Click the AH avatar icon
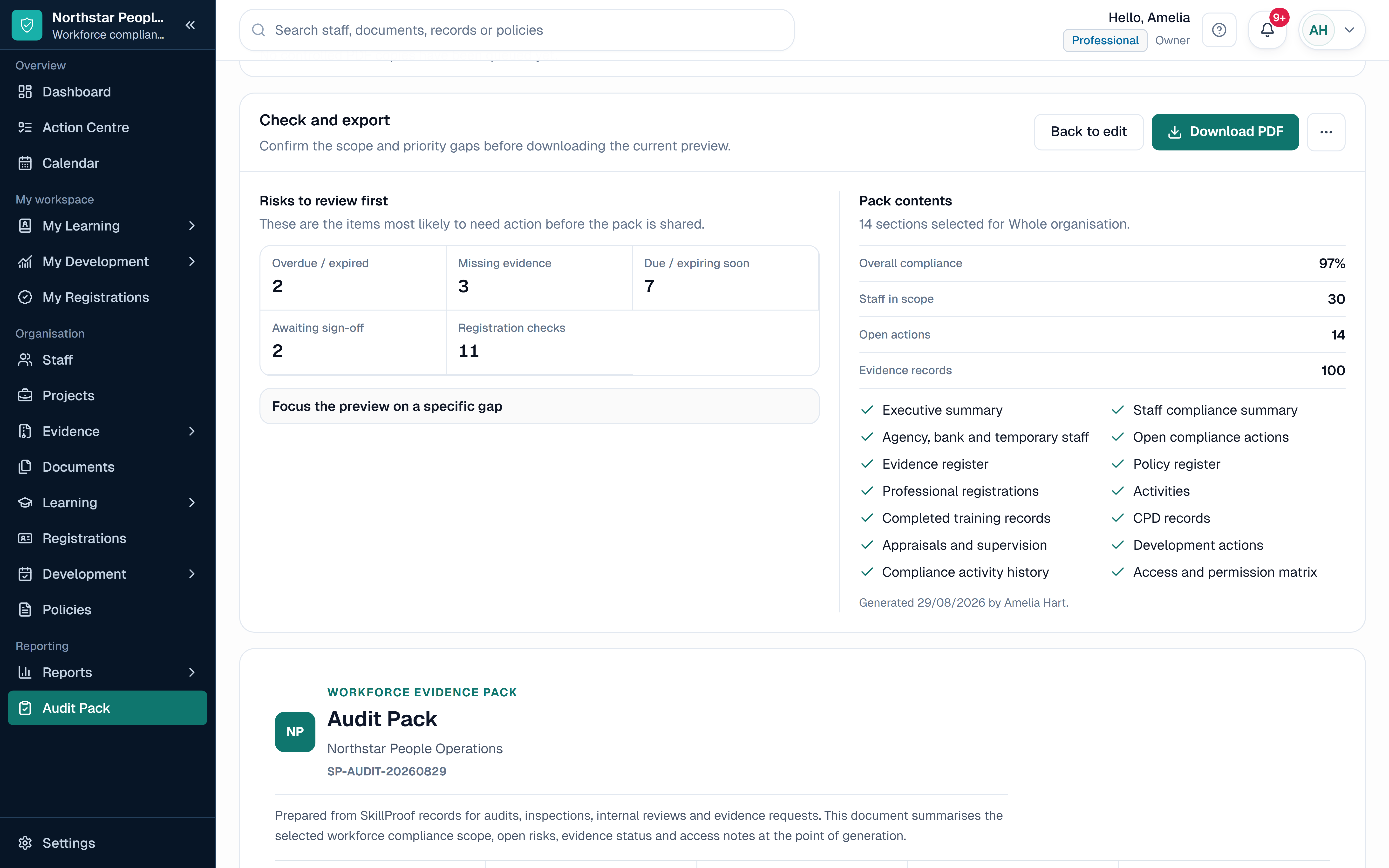Viewport: 1389px width, 868px height. pos(1318,30)
